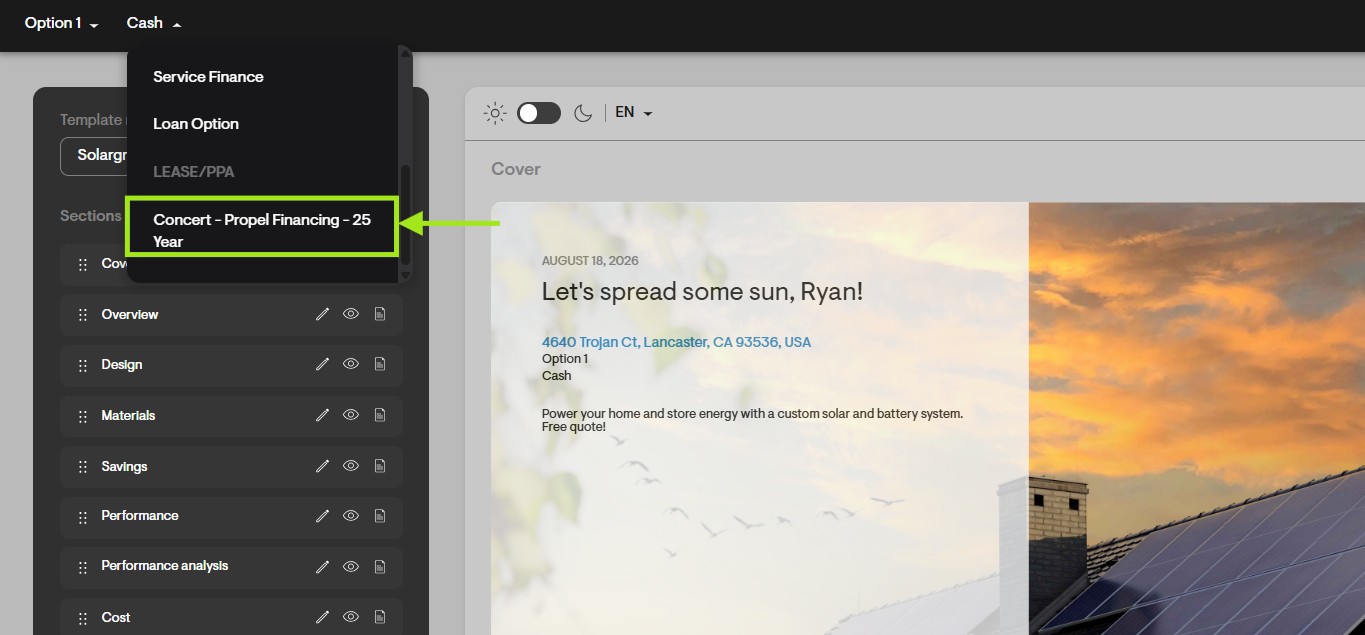Image resolution: width=1365 pixels, height=635 pixels.
Task: Click the AUGUST 18, 2026 date text
Action: pos(590,261)
